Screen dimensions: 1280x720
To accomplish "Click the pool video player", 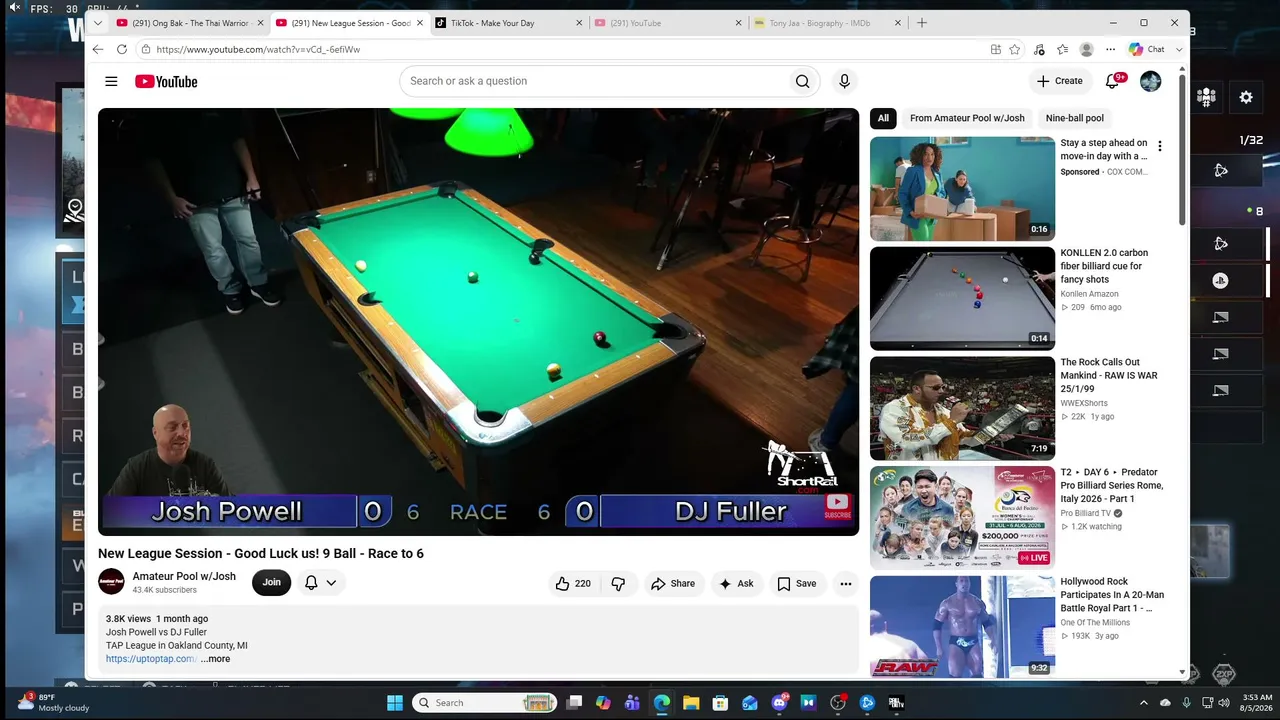I will pyautogui.click(x=478, y=322).
